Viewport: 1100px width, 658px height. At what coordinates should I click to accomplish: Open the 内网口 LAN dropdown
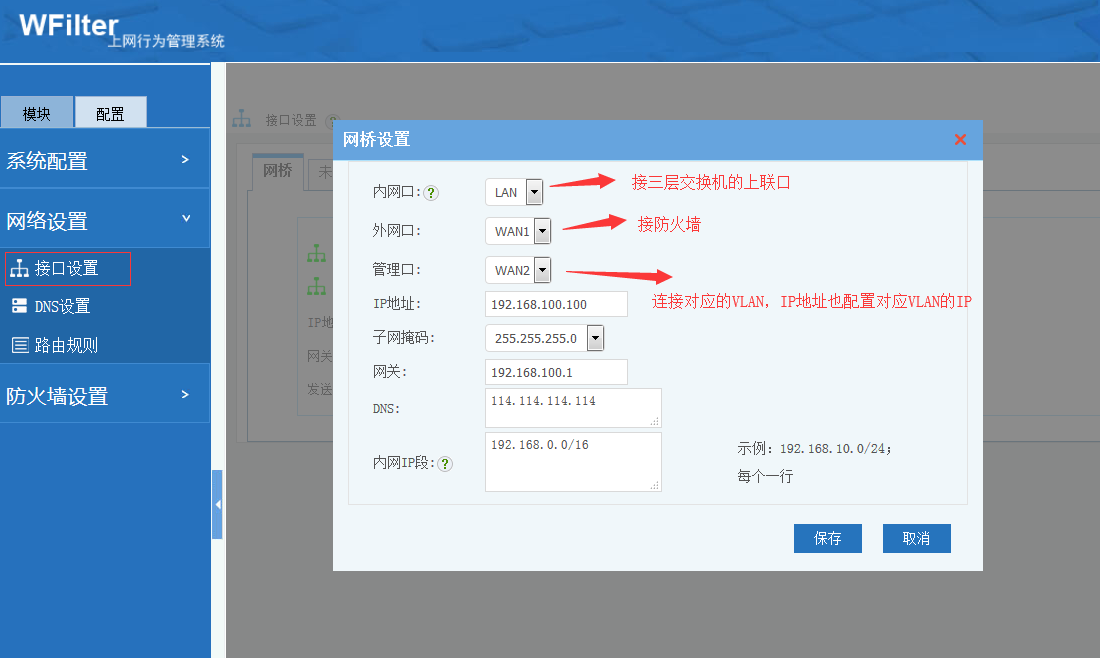pyautogui.click(x=534, y=193)
